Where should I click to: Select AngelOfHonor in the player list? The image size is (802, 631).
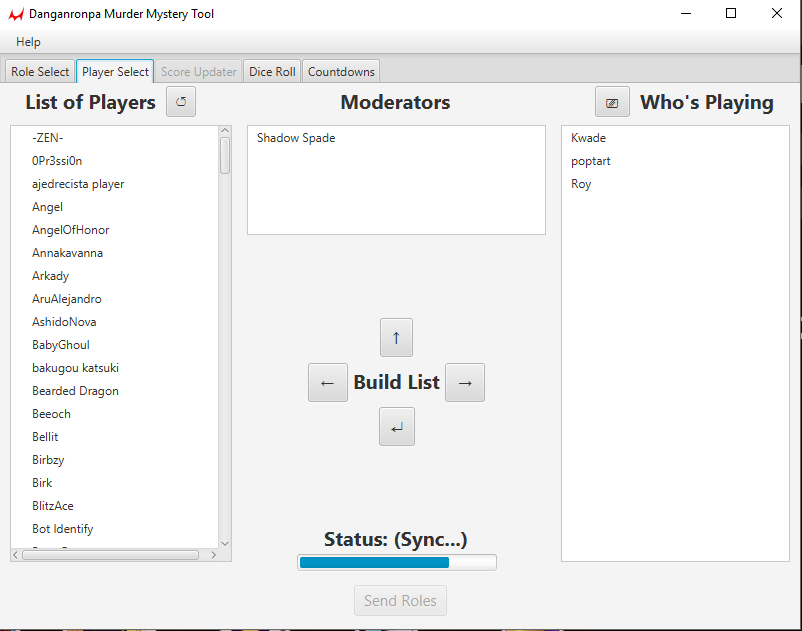(115, 230)
